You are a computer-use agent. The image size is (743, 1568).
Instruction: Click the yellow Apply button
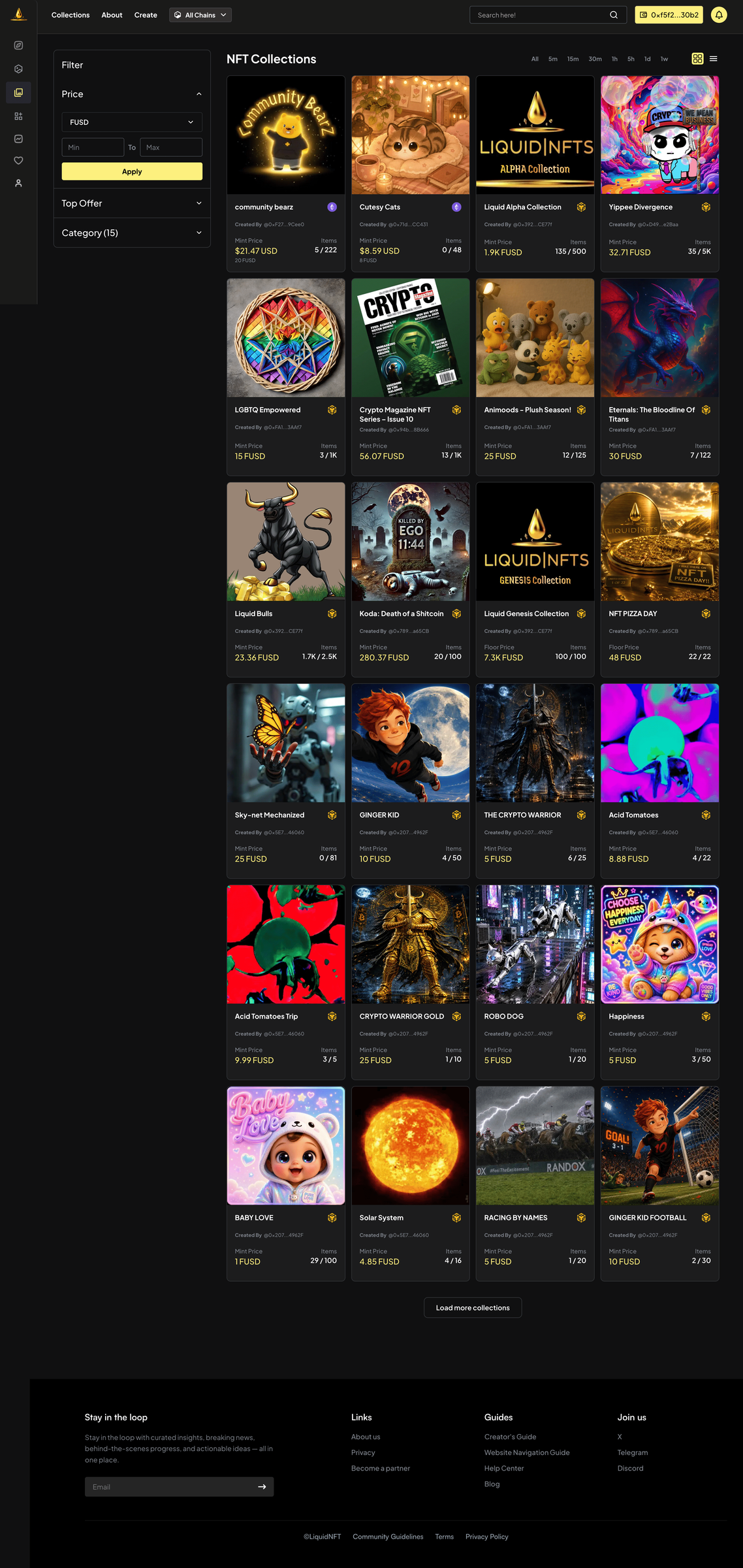(132, 171)
